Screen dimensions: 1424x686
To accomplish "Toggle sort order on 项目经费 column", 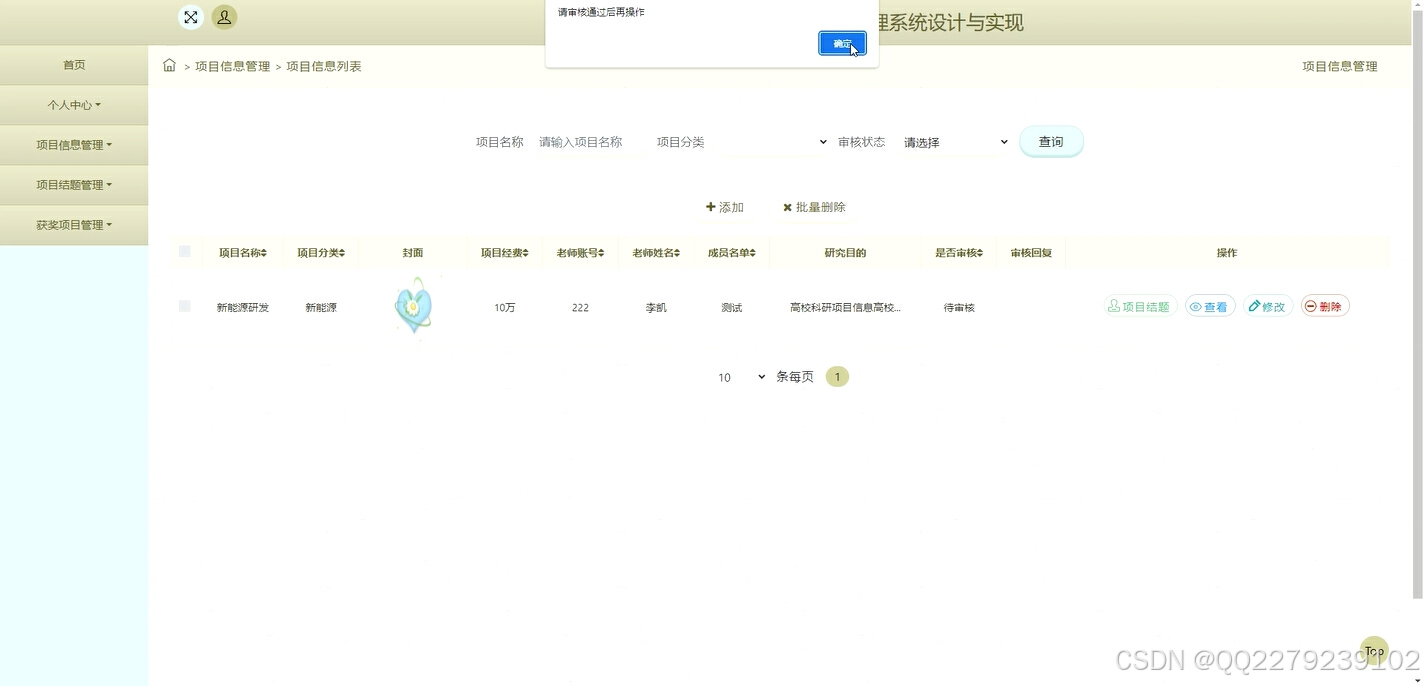I will [x=526, y=252].
